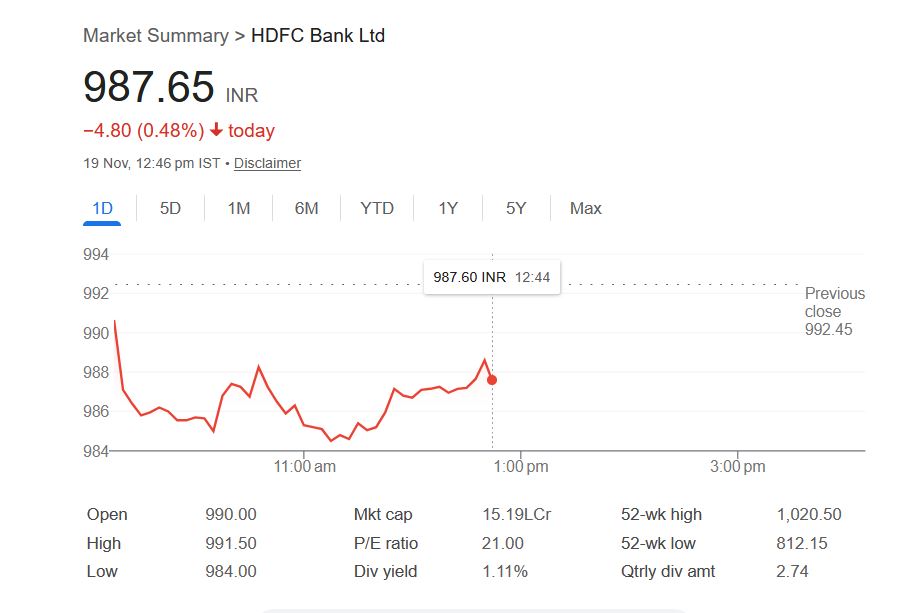Open the 1M chart range tab
This screenshot has height=613, width=922.
click(238, 208)
